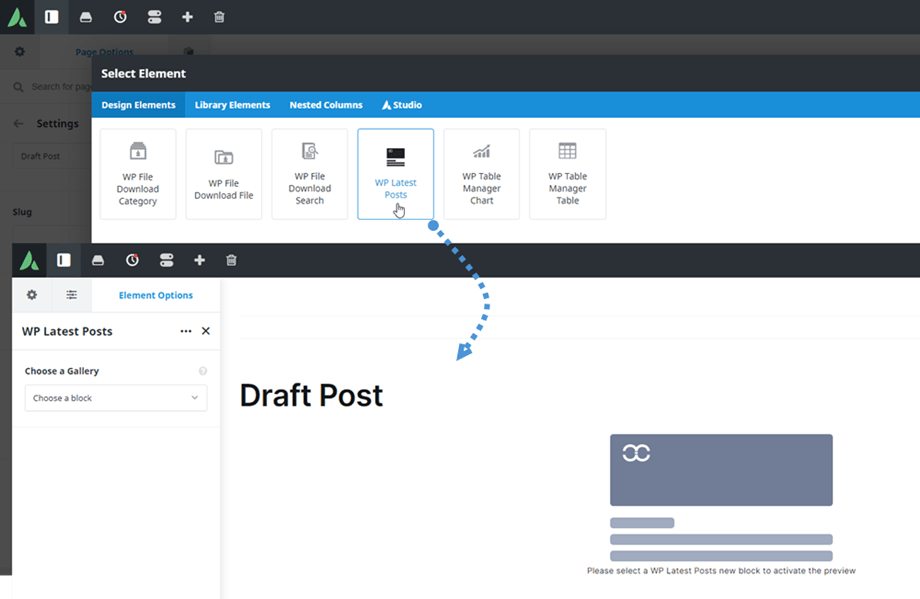The height and width of the screenshot is (599, 920).
Task: Open the Choose a block dropdown
Action: coord(116,398)
